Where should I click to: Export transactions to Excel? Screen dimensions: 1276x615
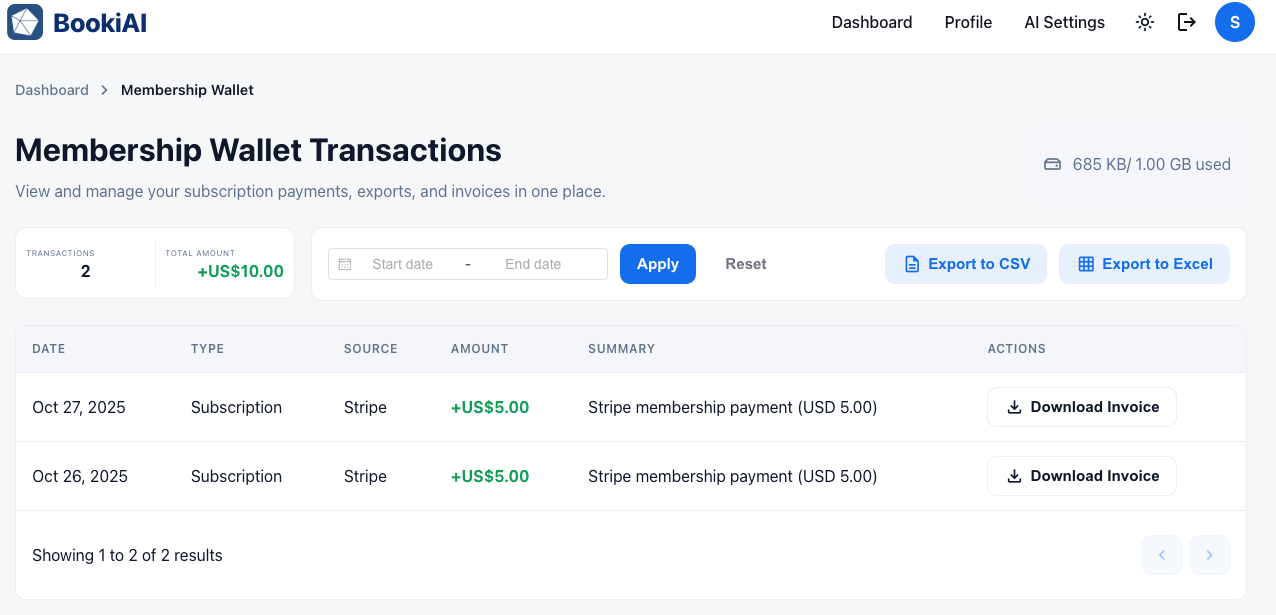(x=1144, y=264)
